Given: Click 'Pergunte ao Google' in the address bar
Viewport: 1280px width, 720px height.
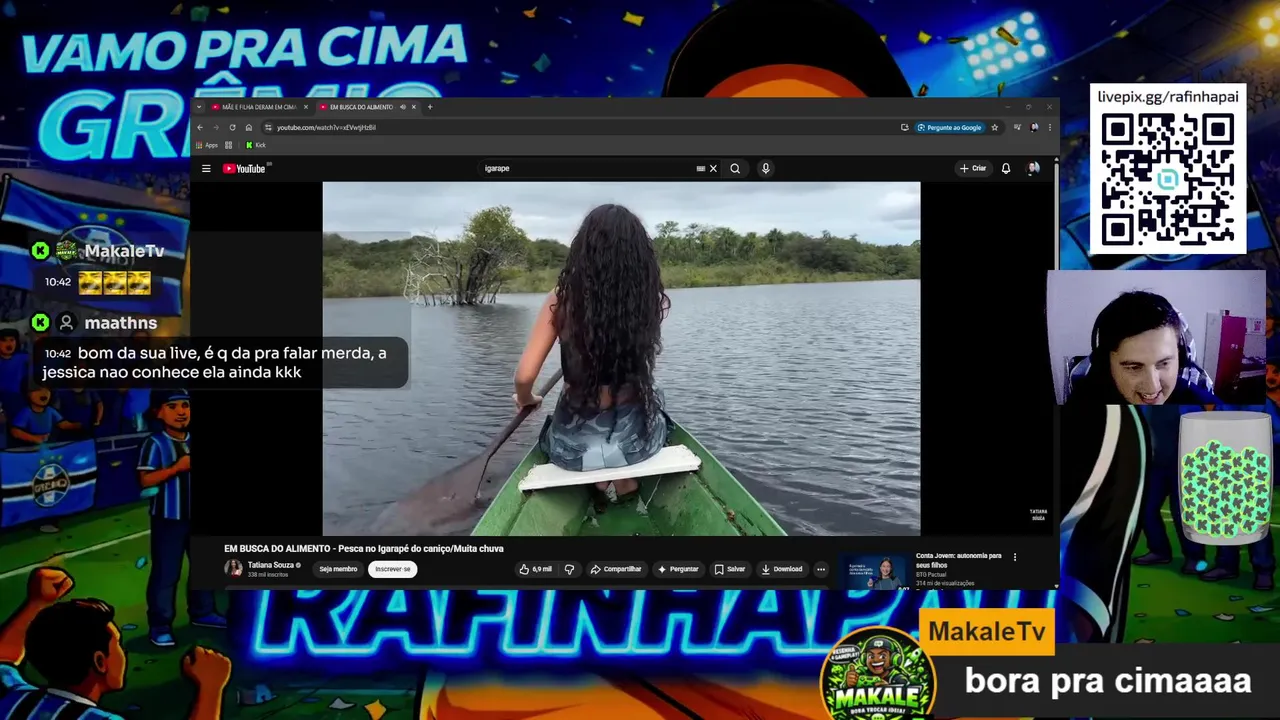Looking at the screenshot, I should pyautogui.click(x=950, y=127).
